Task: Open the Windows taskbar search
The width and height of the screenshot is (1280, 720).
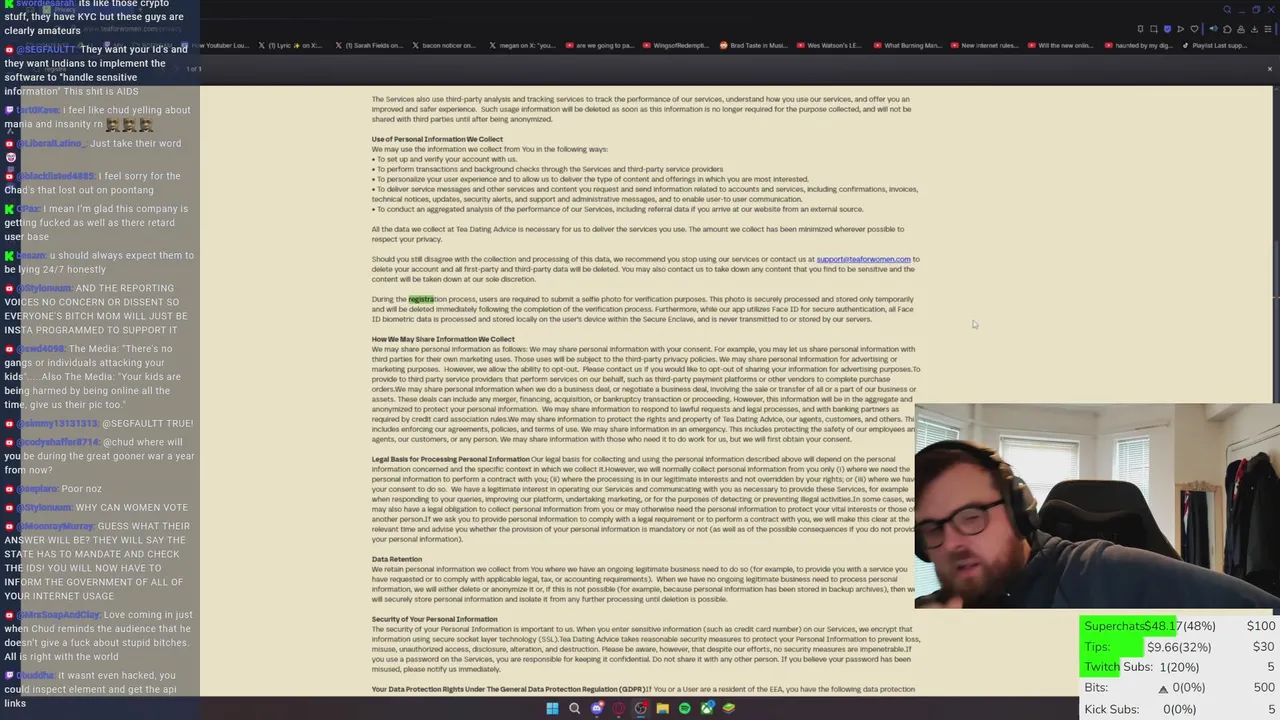Action: pos(574,708)
